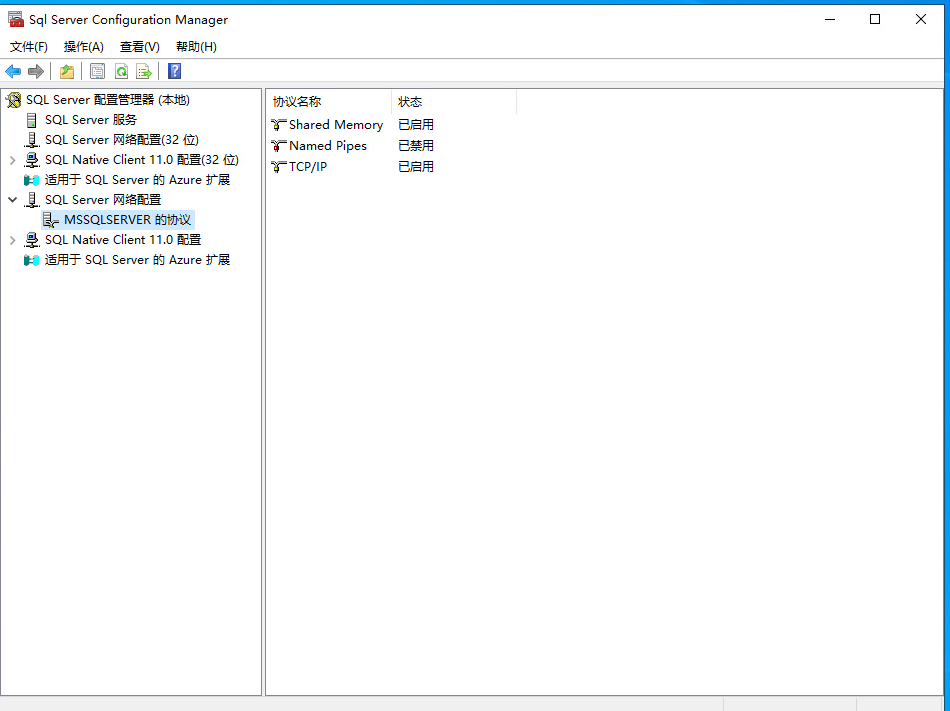This screenshot has width=950, height=711.
Task: Select SQL Server 网络配置(32 位) node
Action: pos(122,140)
